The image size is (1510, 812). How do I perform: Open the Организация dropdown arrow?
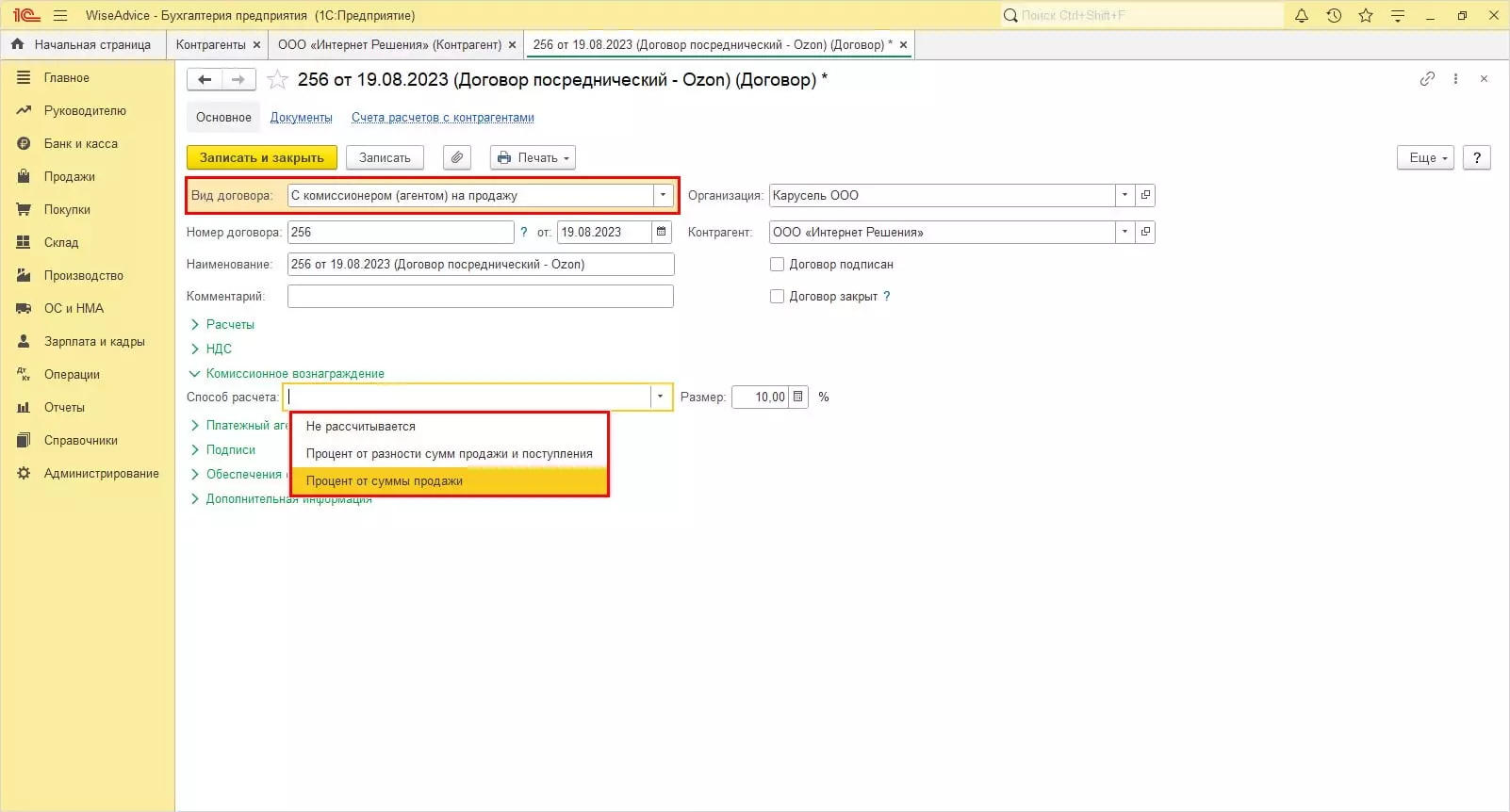[1124, 195]
